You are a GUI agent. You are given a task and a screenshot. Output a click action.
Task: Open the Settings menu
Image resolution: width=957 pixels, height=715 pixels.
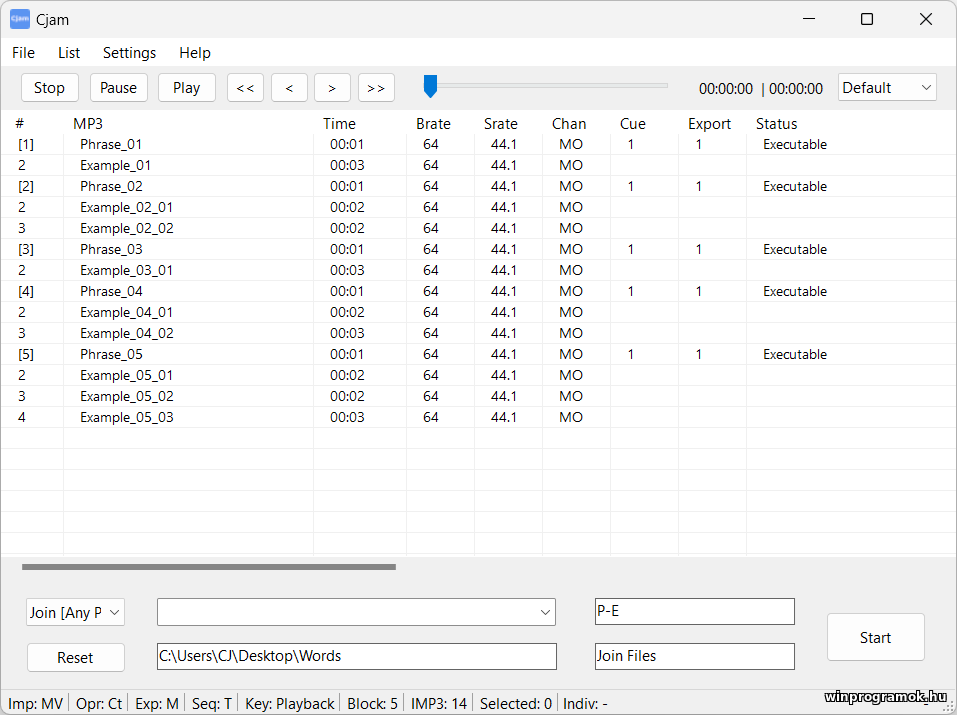pyautogui.click(x=129, y=53)
